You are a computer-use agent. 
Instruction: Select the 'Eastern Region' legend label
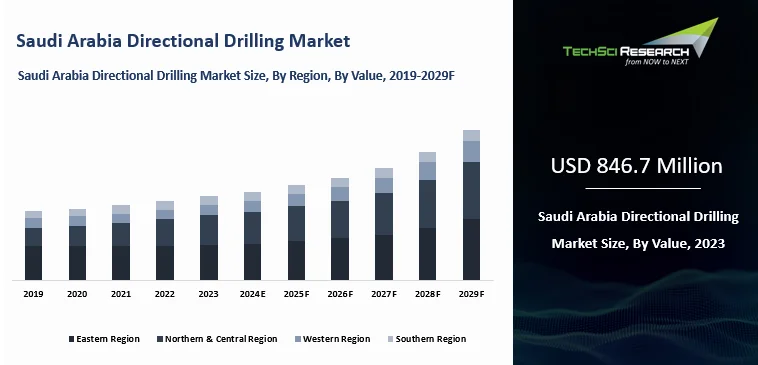pyautogui.click(x=108, y=339)
